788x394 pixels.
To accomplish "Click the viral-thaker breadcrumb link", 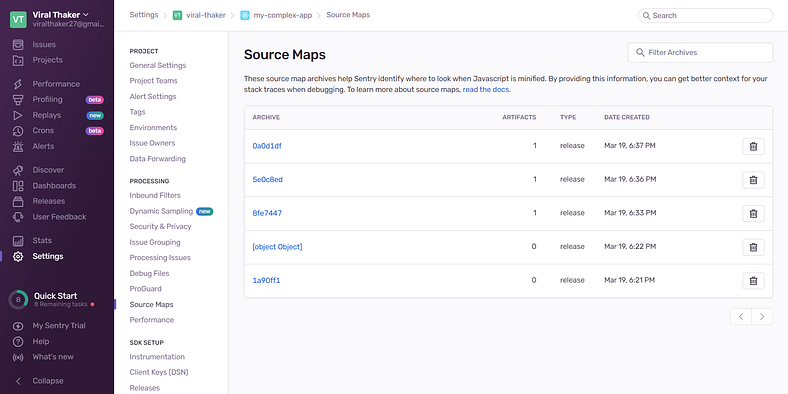I will [x=206, y=16].
